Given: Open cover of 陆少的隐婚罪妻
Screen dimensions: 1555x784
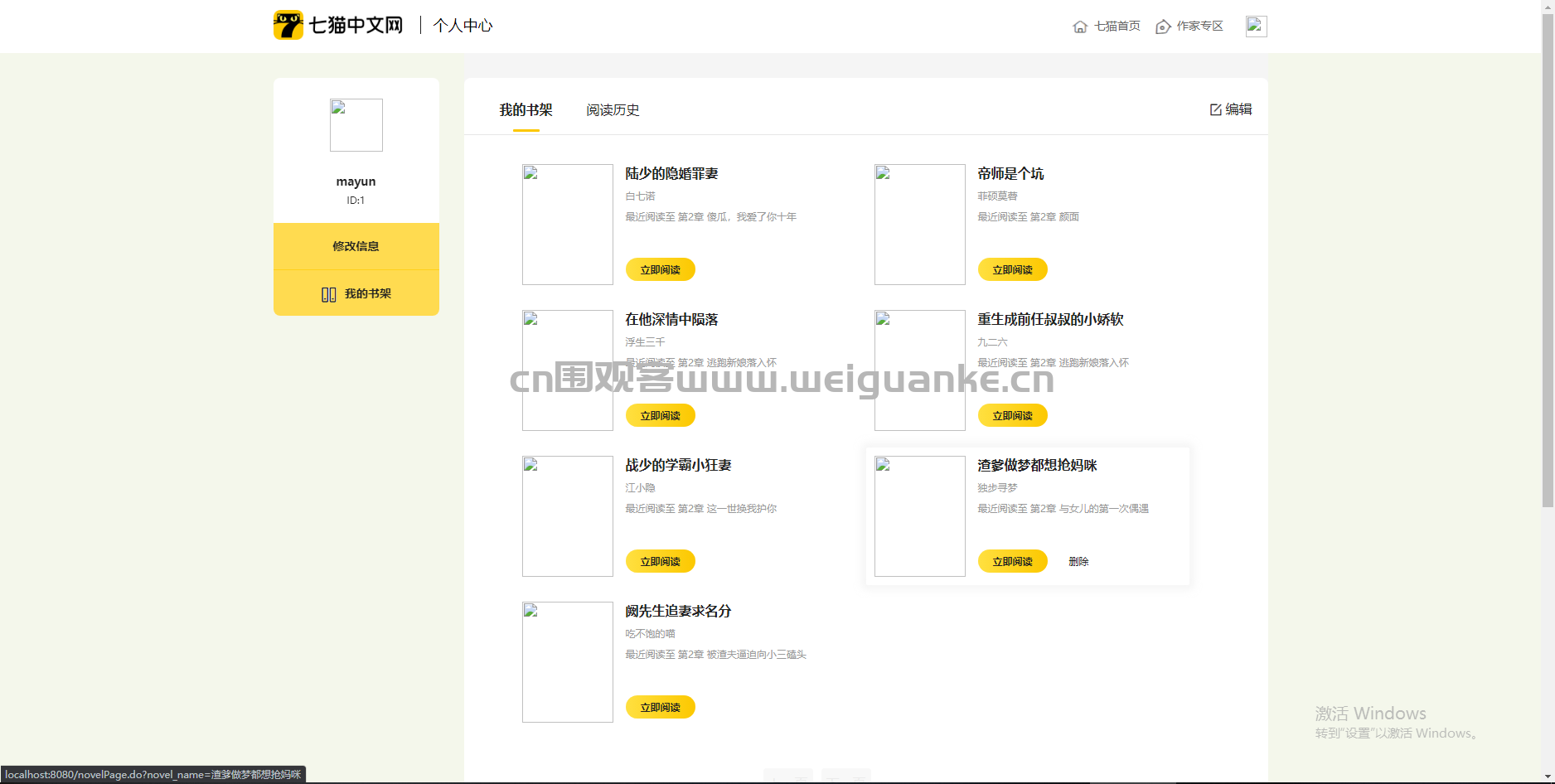Looking at the screenshot, I should click(568, 225).
